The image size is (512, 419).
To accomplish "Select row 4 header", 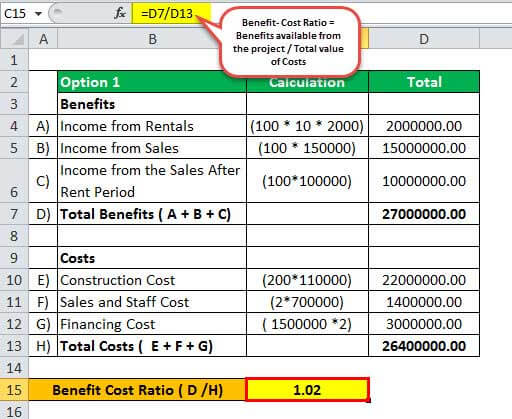I will [x=14, y=126].
